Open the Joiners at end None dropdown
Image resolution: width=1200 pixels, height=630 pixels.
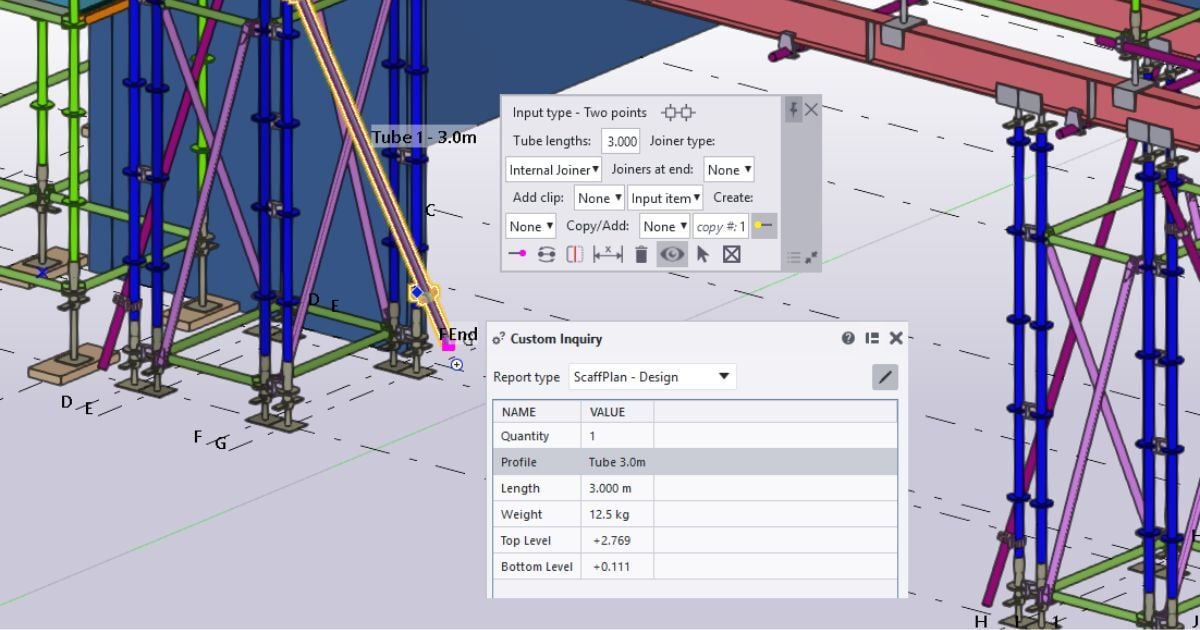pos(729,169)
